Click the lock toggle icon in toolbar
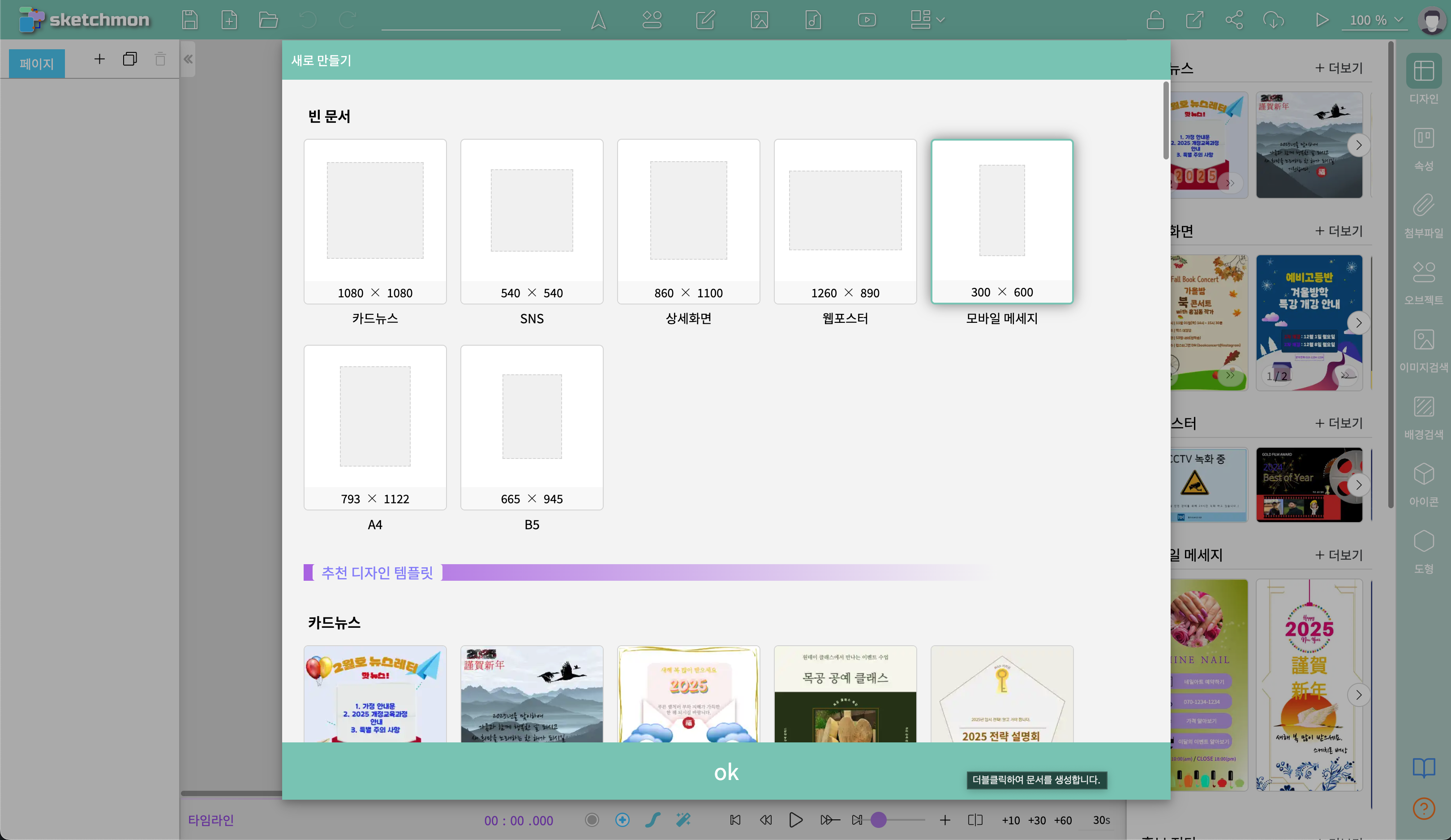This screenshot has height=840, width=1451. coord(1155,20)
